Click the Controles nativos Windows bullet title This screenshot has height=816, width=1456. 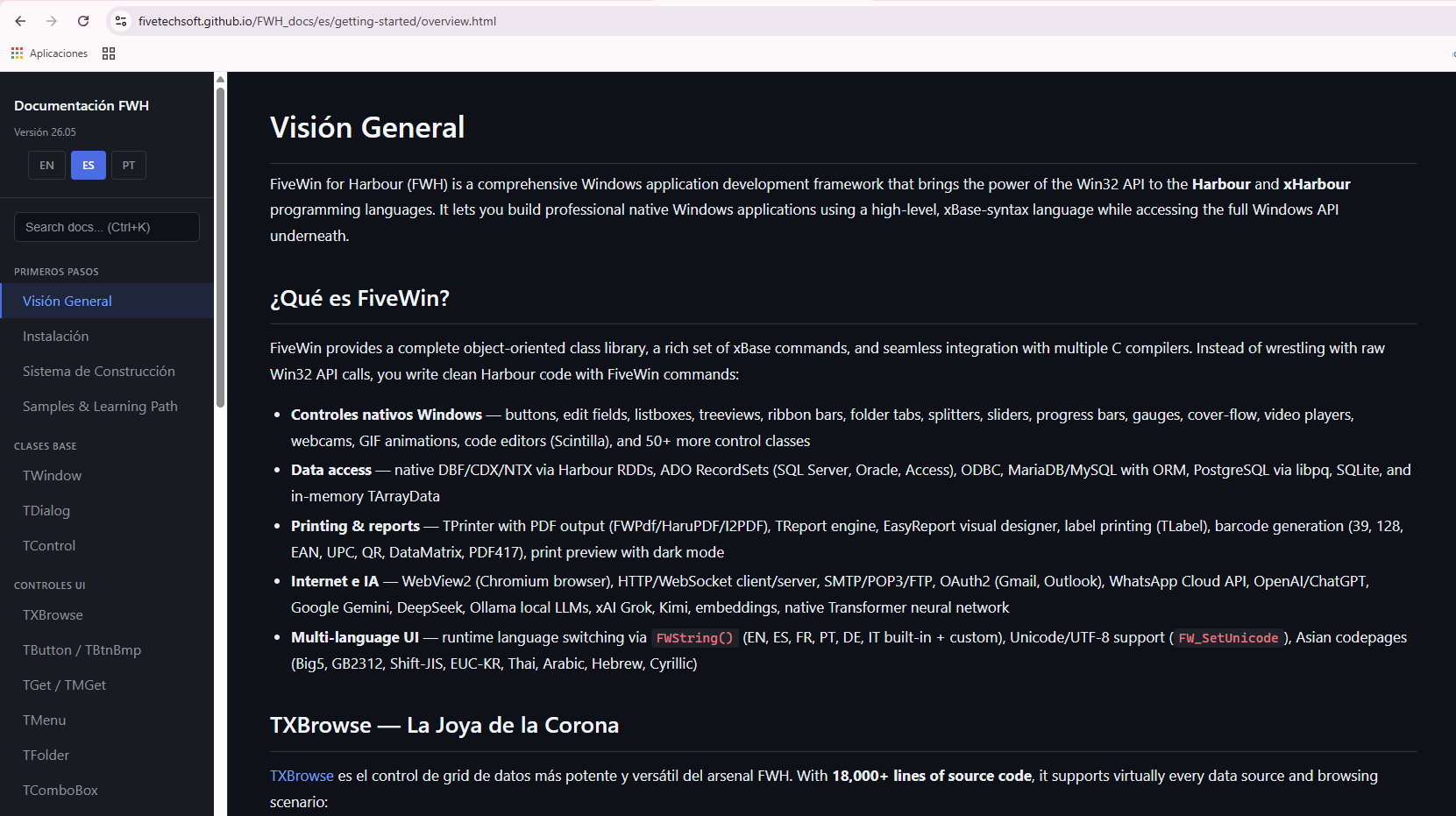pyautogui.click(x=387, y=415)
